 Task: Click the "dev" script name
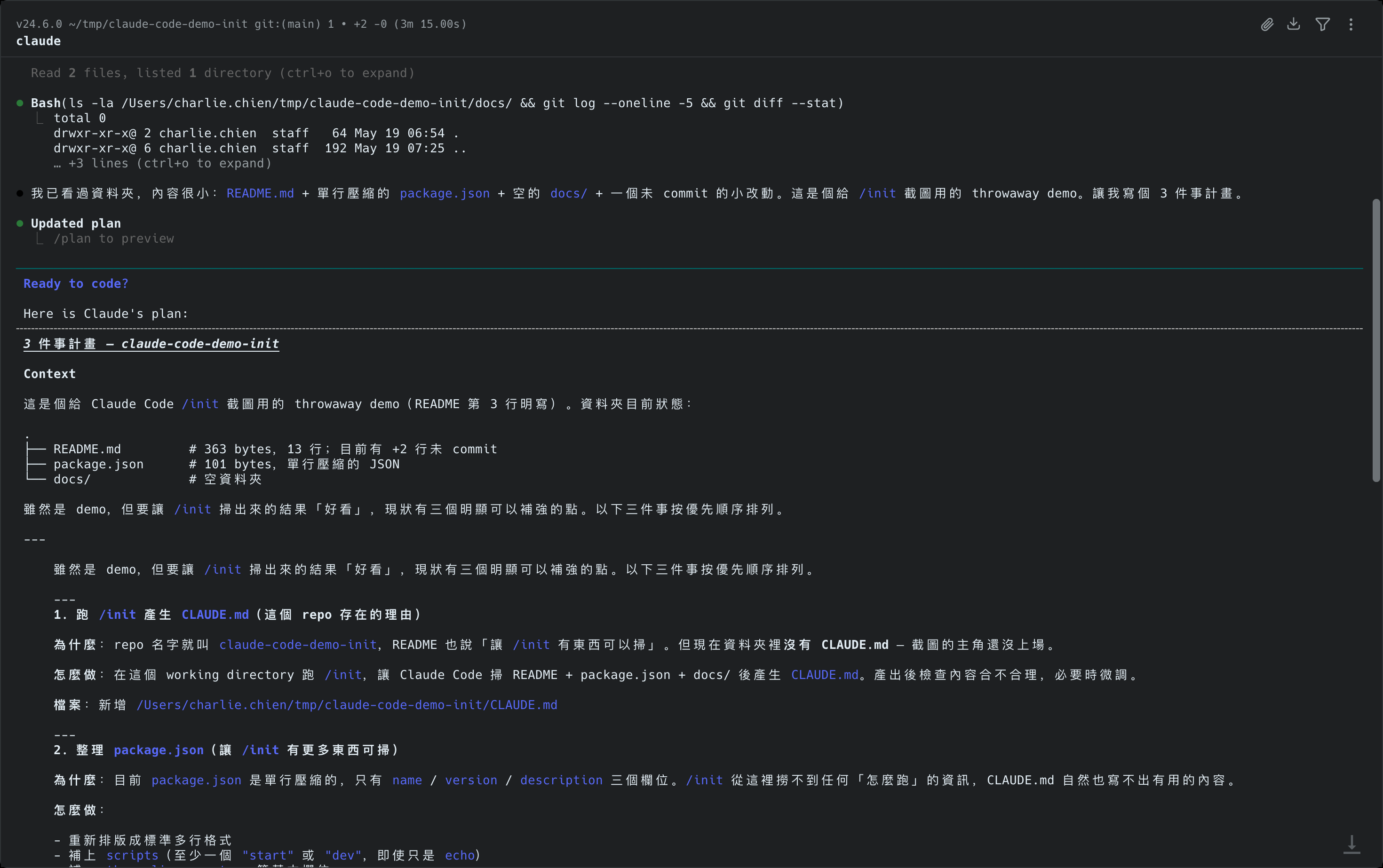[x=343, y=855]
